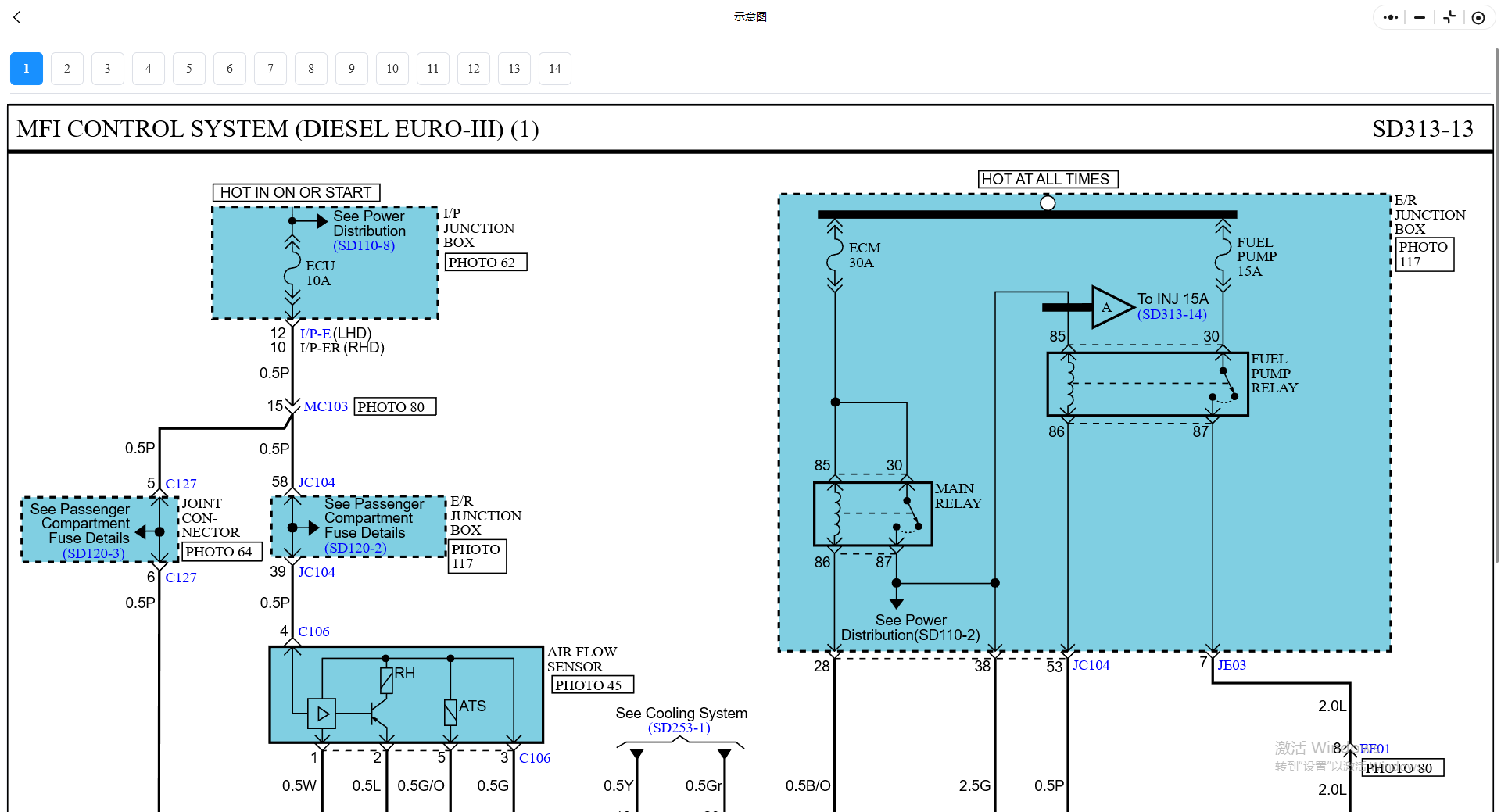Click the SD313-13 diagram number
1501x812 pixels.
(1423, 128)
